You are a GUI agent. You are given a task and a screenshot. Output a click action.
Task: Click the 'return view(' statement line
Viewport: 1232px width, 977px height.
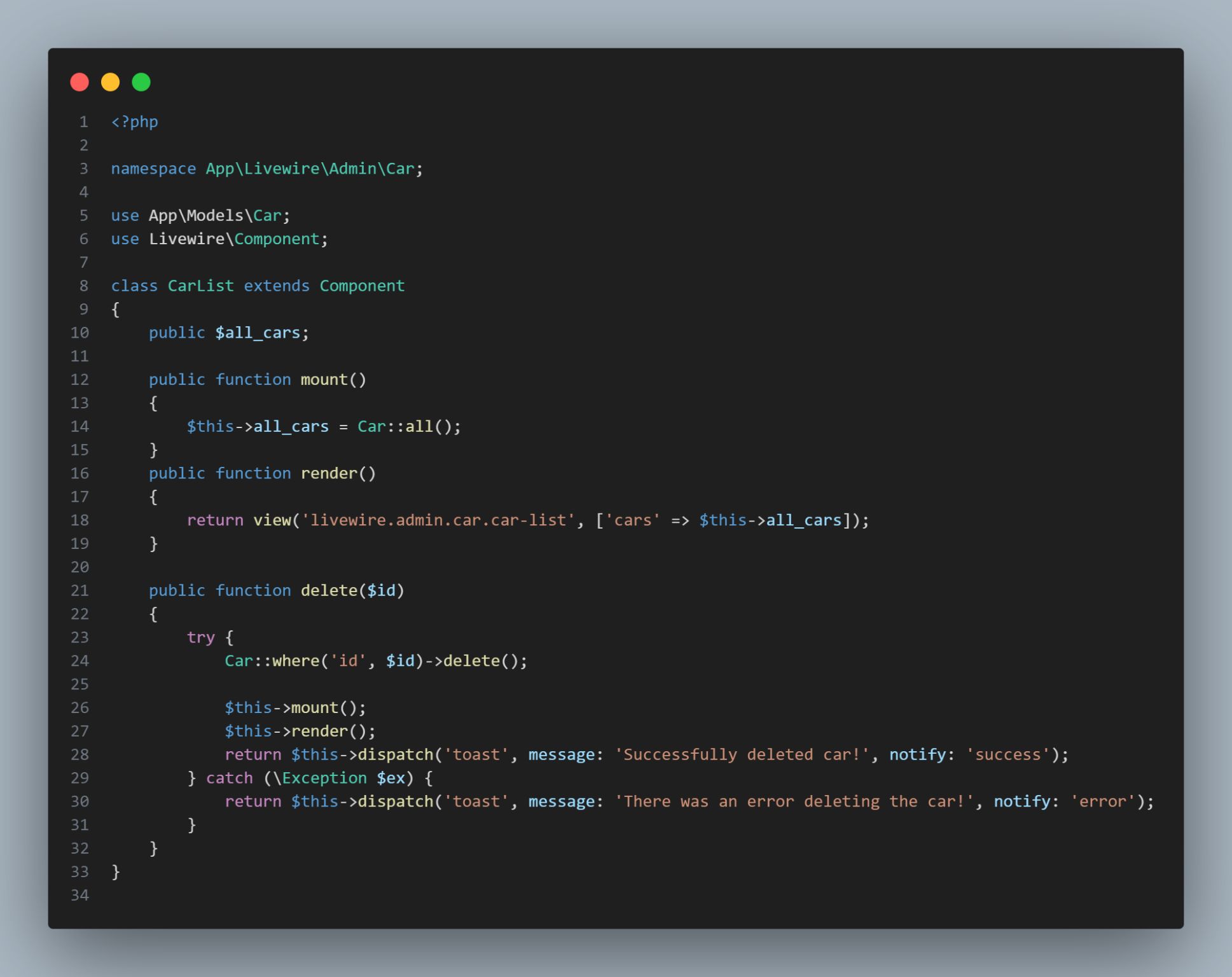[528, 520]
